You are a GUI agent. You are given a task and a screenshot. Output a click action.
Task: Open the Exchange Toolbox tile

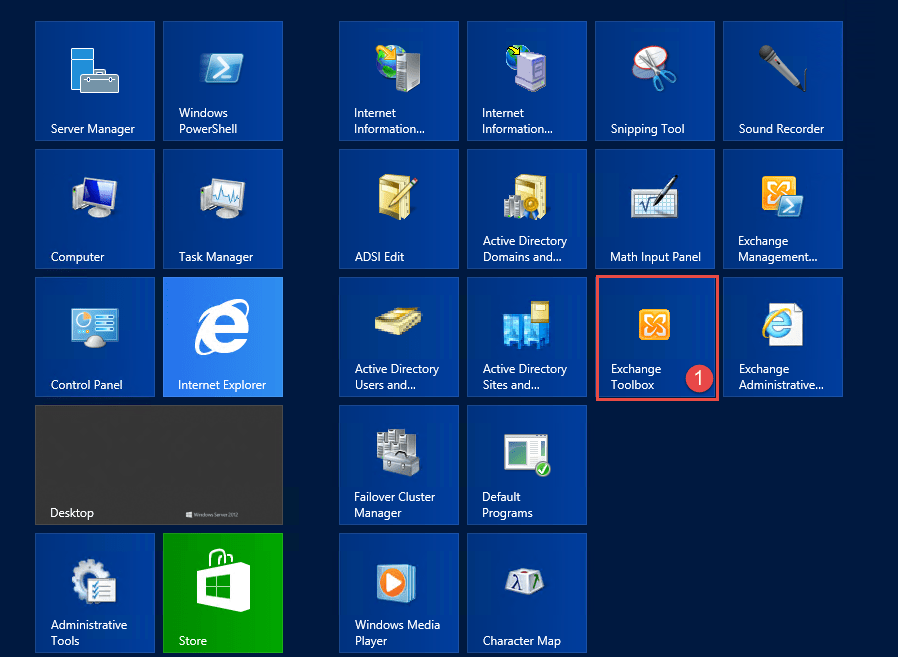click(x=657, y=338)
